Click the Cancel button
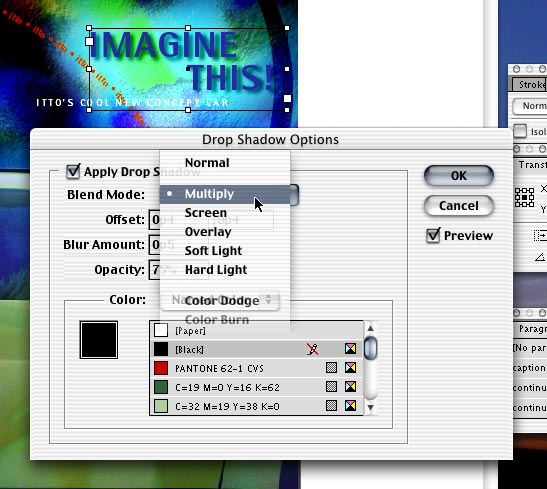 click(459, 206)
